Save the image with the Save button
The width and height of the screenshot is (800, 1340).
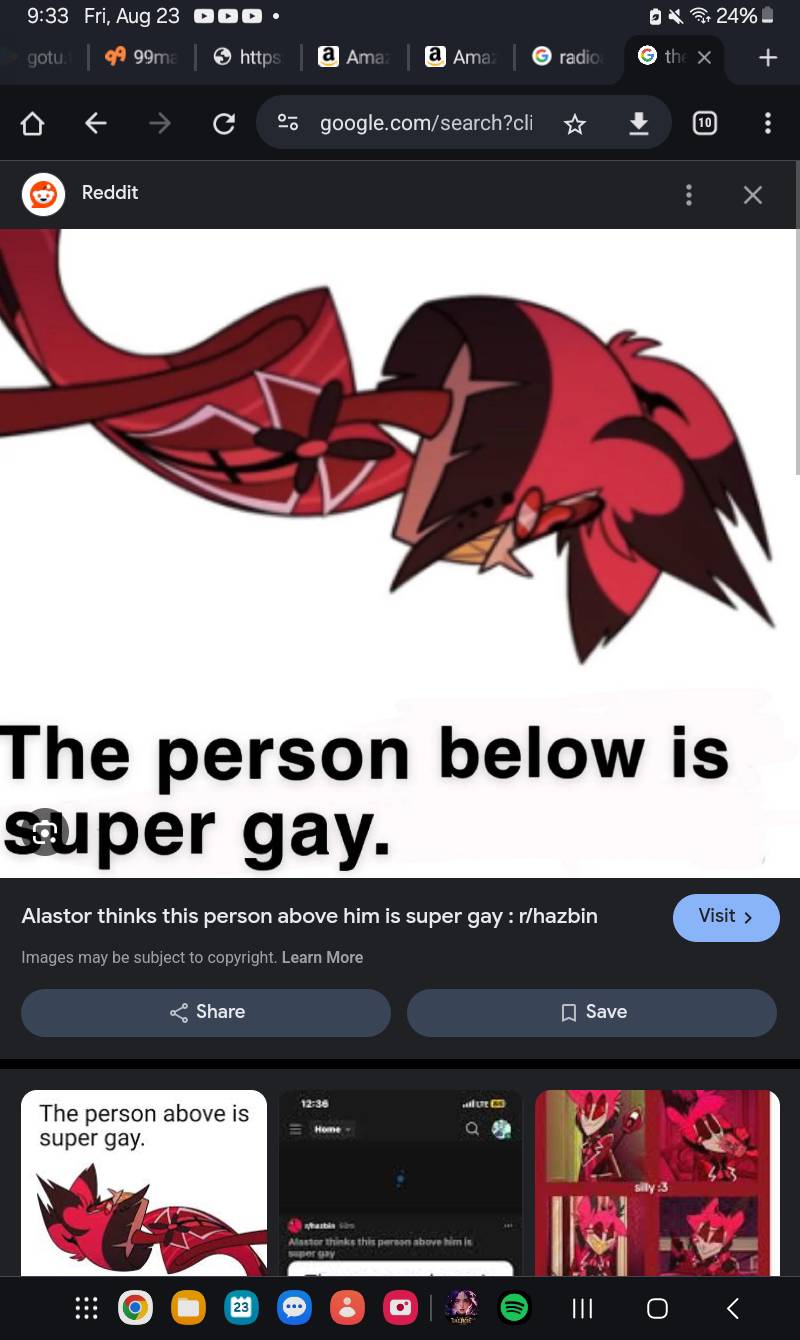pos(592,1012)
